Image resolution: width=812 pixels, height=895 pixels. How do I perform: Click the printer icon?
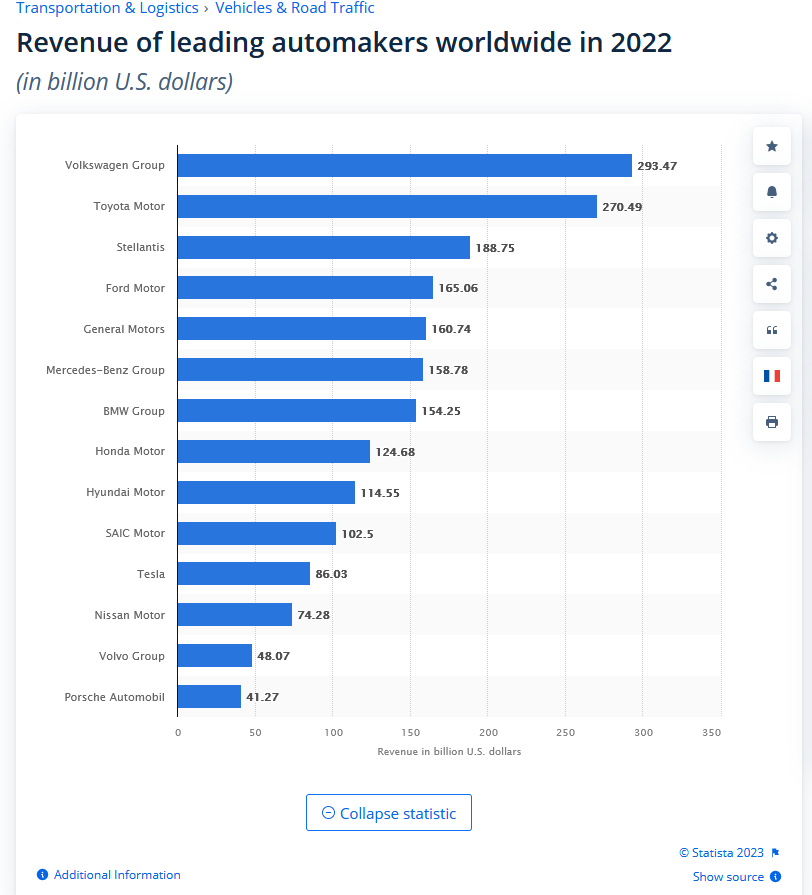tap(771, 422)
